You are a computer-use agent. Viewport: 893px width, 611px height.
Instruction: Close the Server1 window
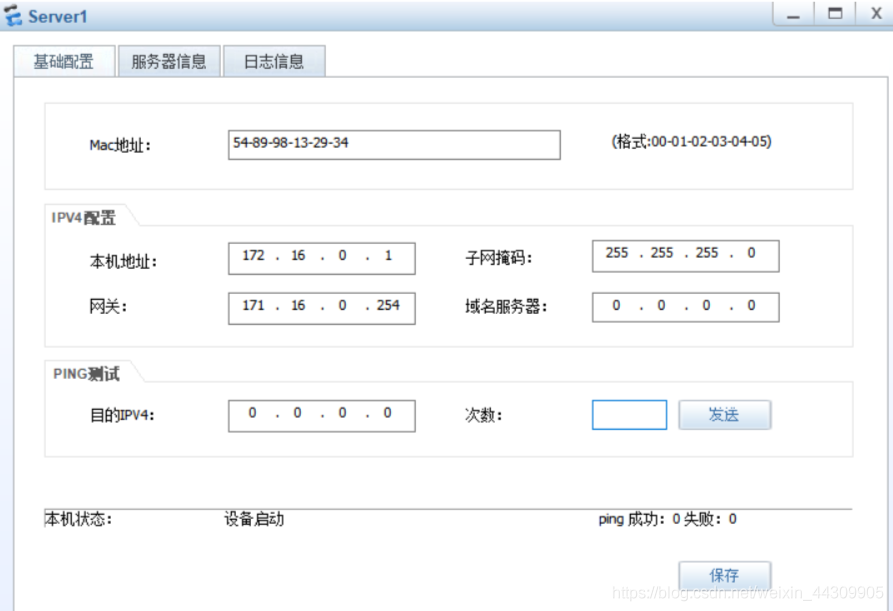coord(876,14)
